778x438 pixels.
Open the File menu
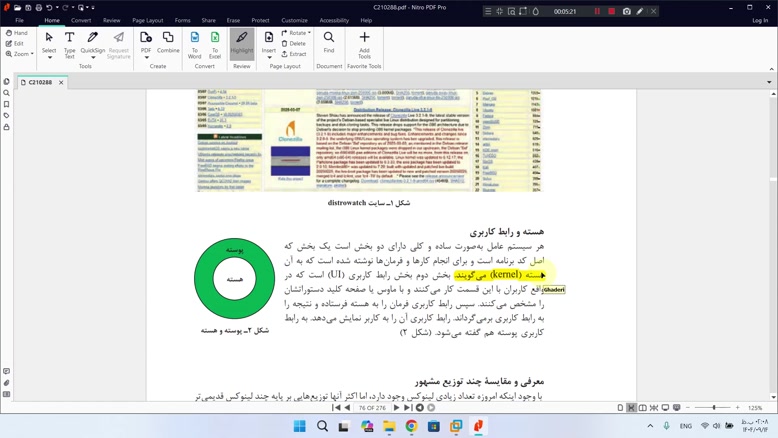pyautogui.click(x=19, y=20)
